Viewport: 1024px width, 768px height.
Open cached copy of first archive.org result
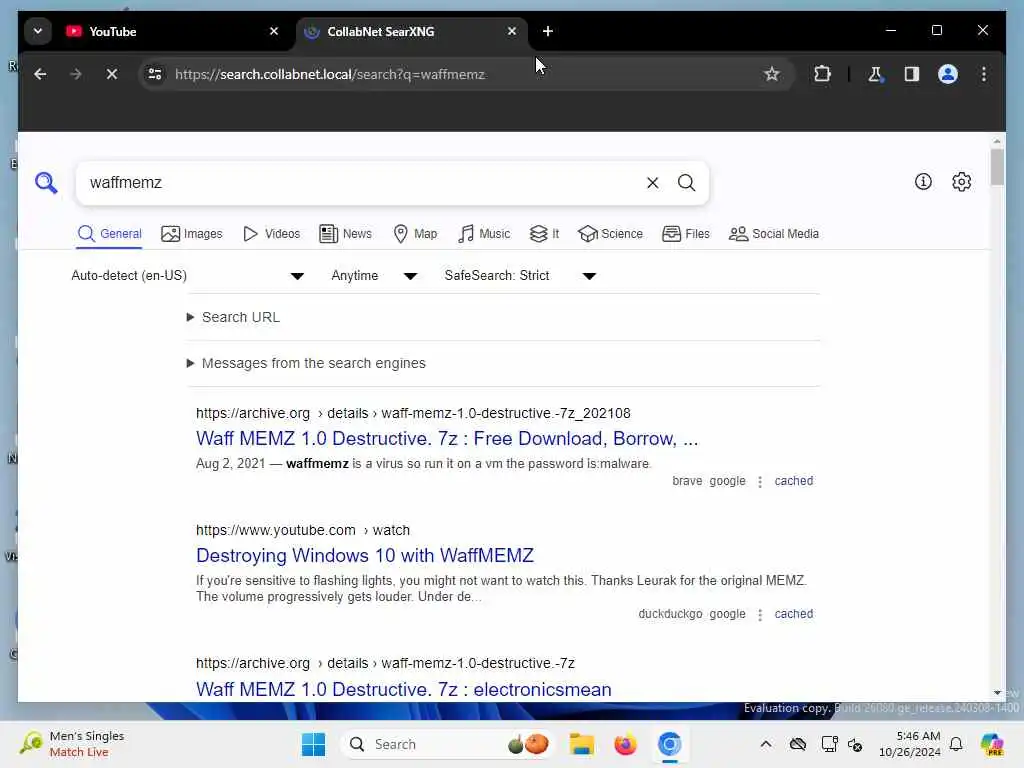pos(793,481)
